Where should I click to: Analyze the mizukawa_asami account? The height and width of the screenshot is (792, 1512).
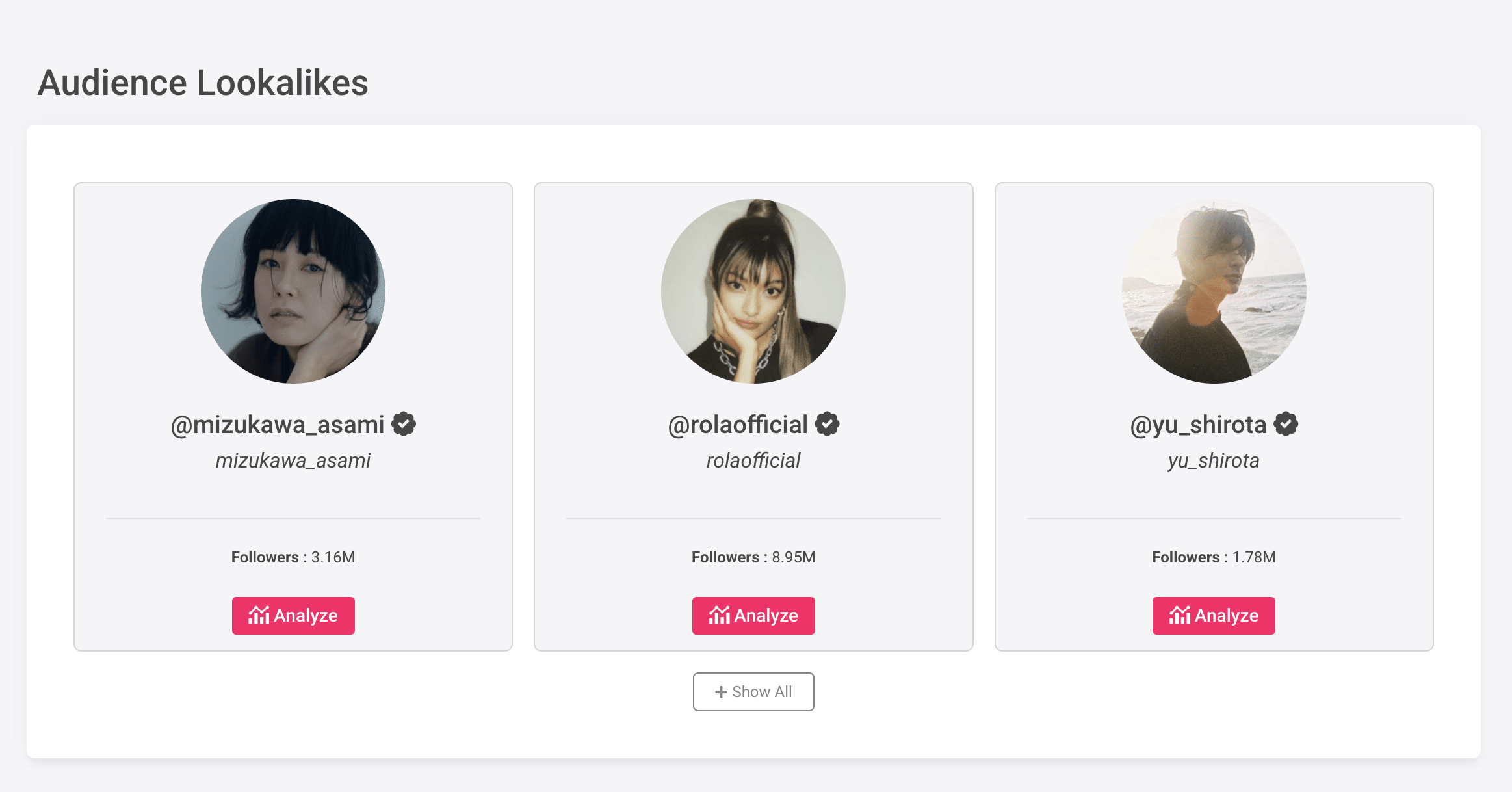coord(293,615)
